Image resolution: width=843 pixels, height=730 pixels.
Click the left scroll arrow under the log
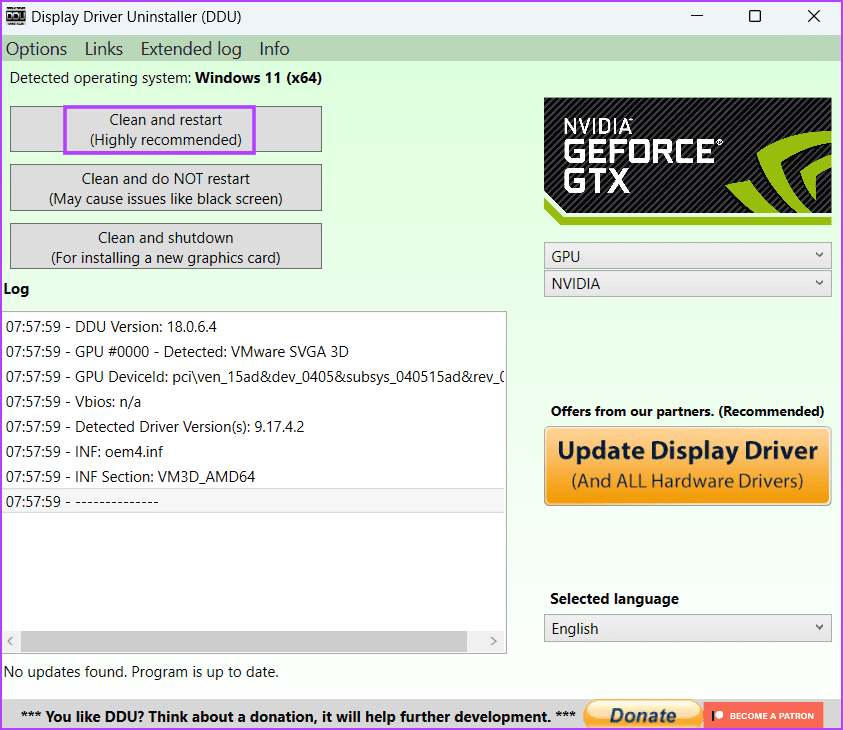(10, 641)
